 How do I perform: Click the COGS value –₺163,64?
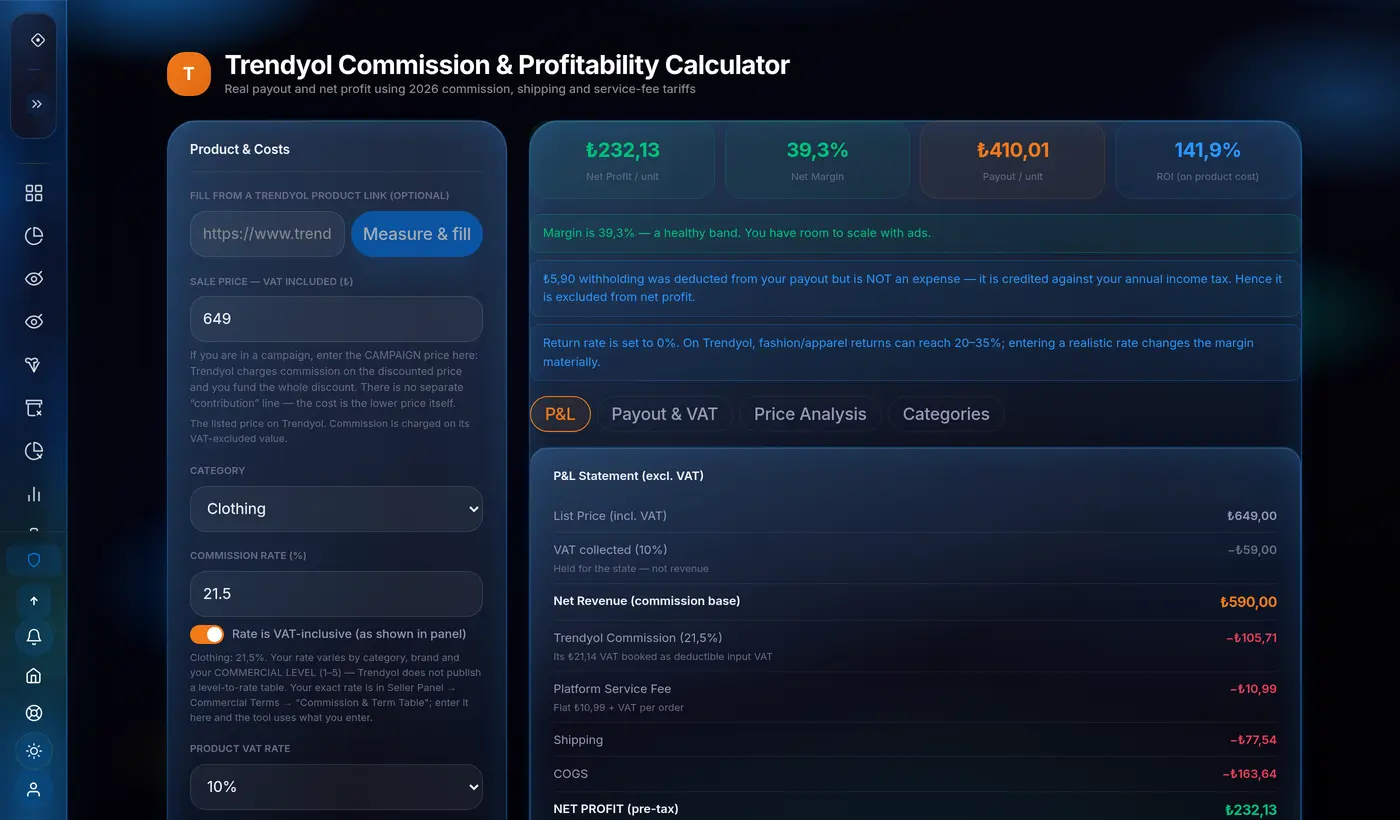click(1249, 774)
